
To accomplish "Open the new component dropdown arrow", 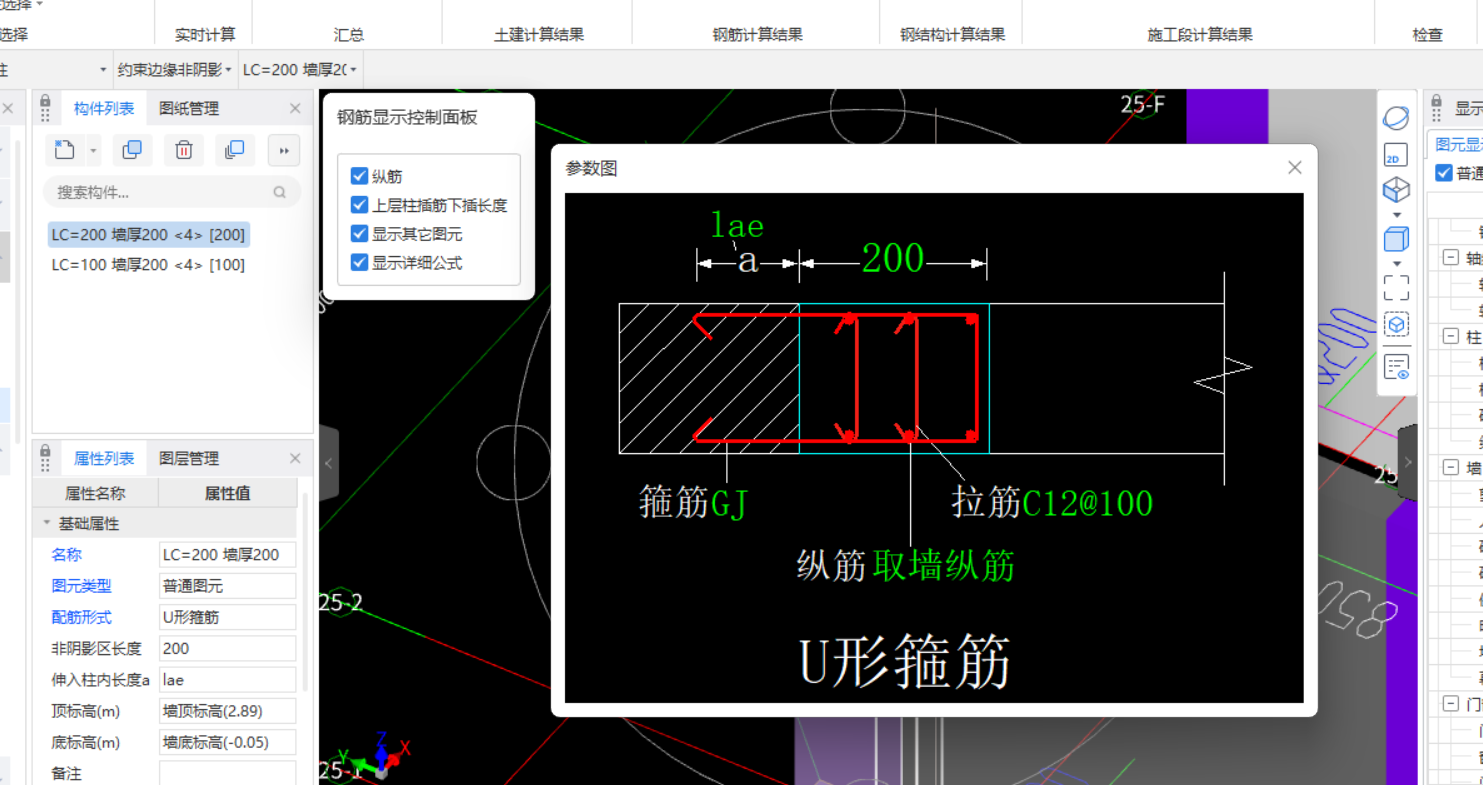I will pyautogui.click(x=93, y=151).
